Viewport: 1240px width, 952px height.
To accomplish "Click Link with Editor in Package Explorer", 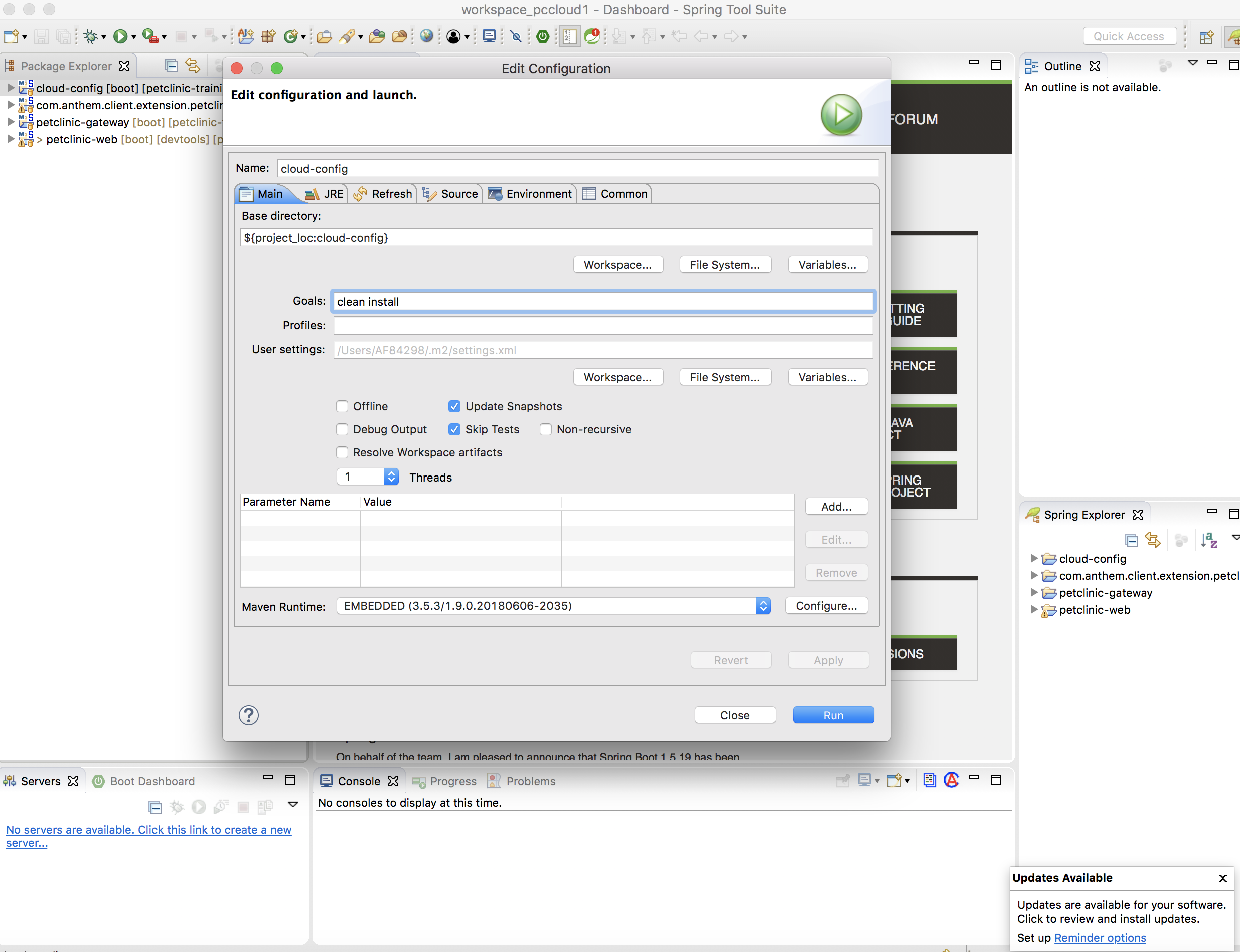I will click(193, 66).
